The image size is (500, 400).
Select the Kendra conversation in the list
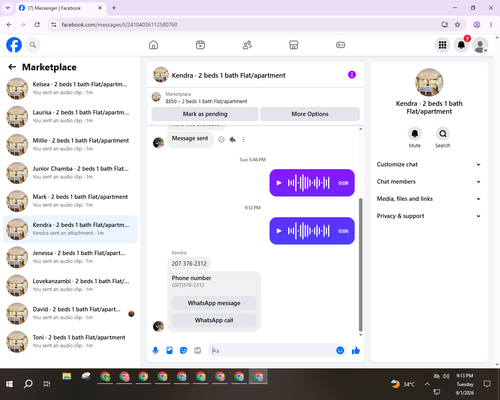tap(70, 229)
